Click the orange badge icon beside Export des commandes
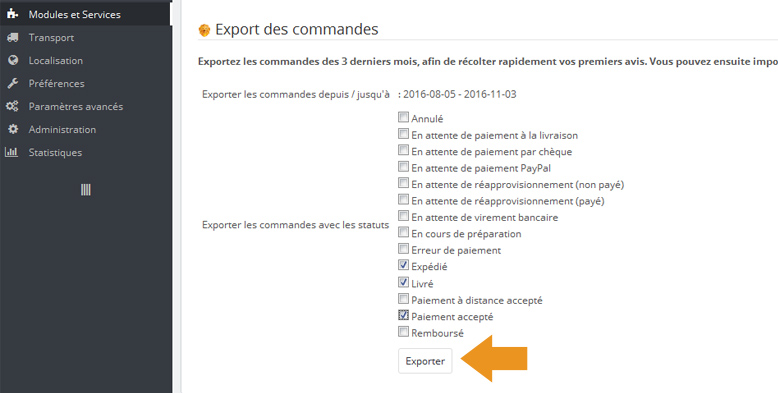 (x=204, y=30)
